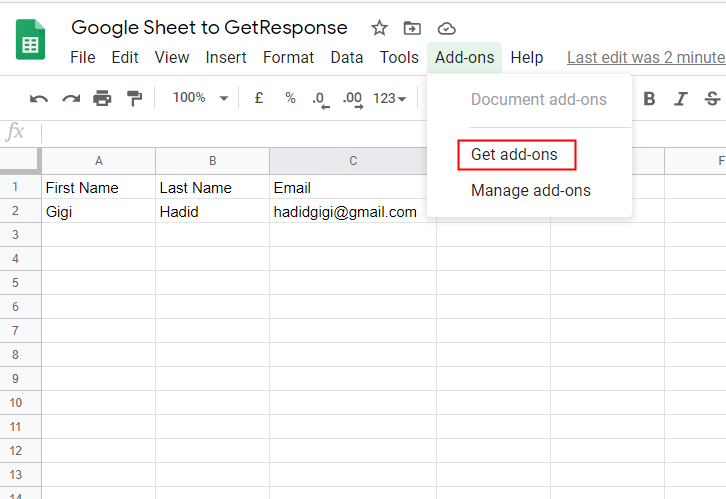The height and width of the screenshot is (499, 726).
Task: Select row 2 header
Action: pos(20,211)
